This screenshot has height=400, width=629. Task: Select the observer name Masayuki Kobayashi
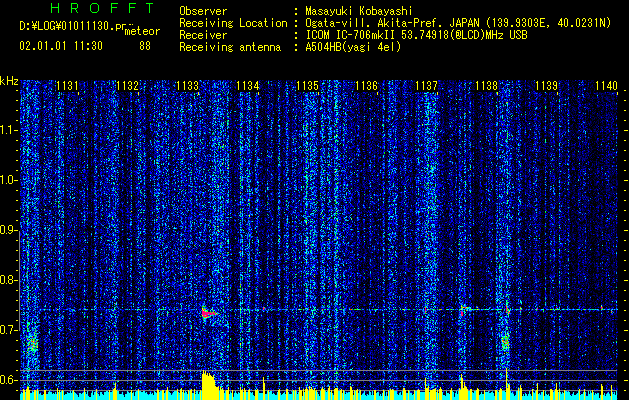(359, 11)
